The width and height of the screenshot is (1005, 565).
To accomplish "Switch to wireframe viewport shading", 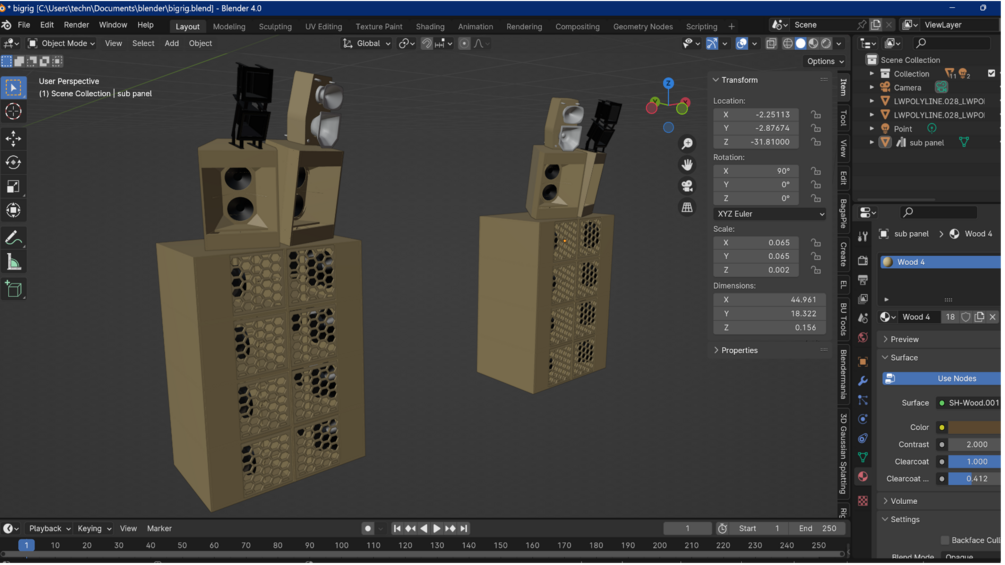I will click(790, 44).
